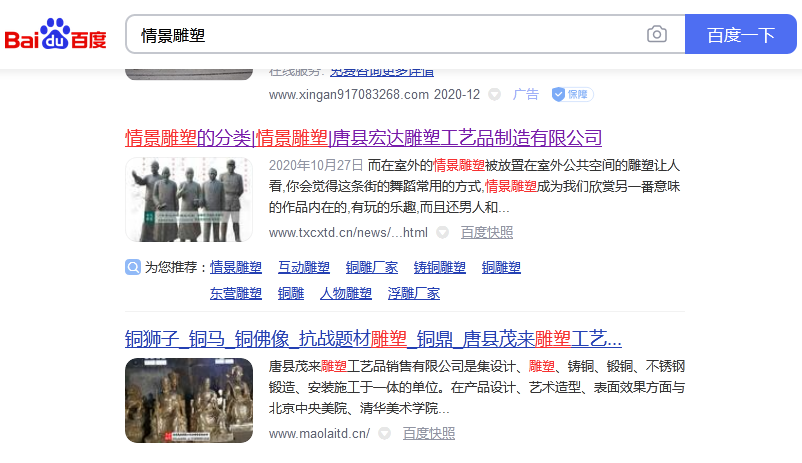Click the 保障 shield badge icon
Image resolution: width=802 pixels, height=463 pixels.
click(572, 94)
